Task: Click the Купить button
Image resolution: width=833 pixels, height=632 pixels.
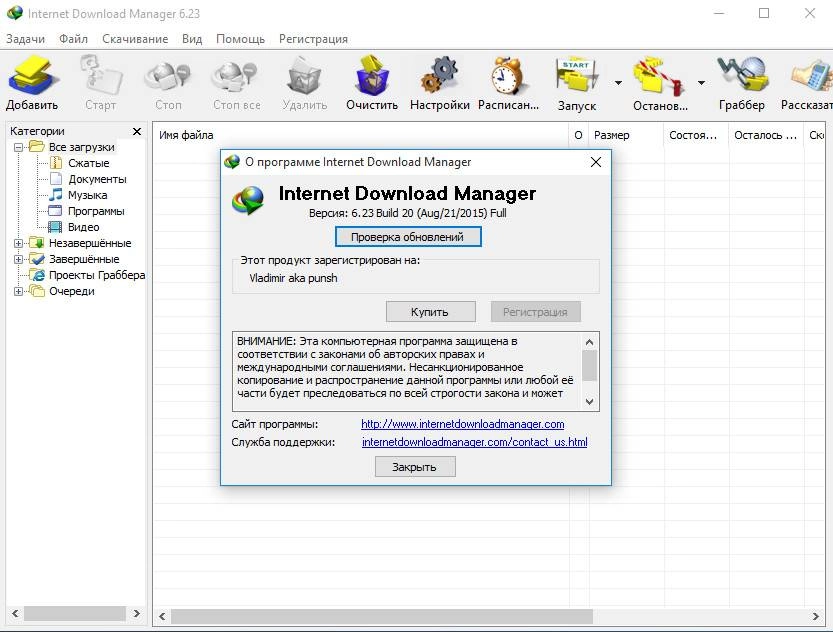Action: (x=430, y=312)
